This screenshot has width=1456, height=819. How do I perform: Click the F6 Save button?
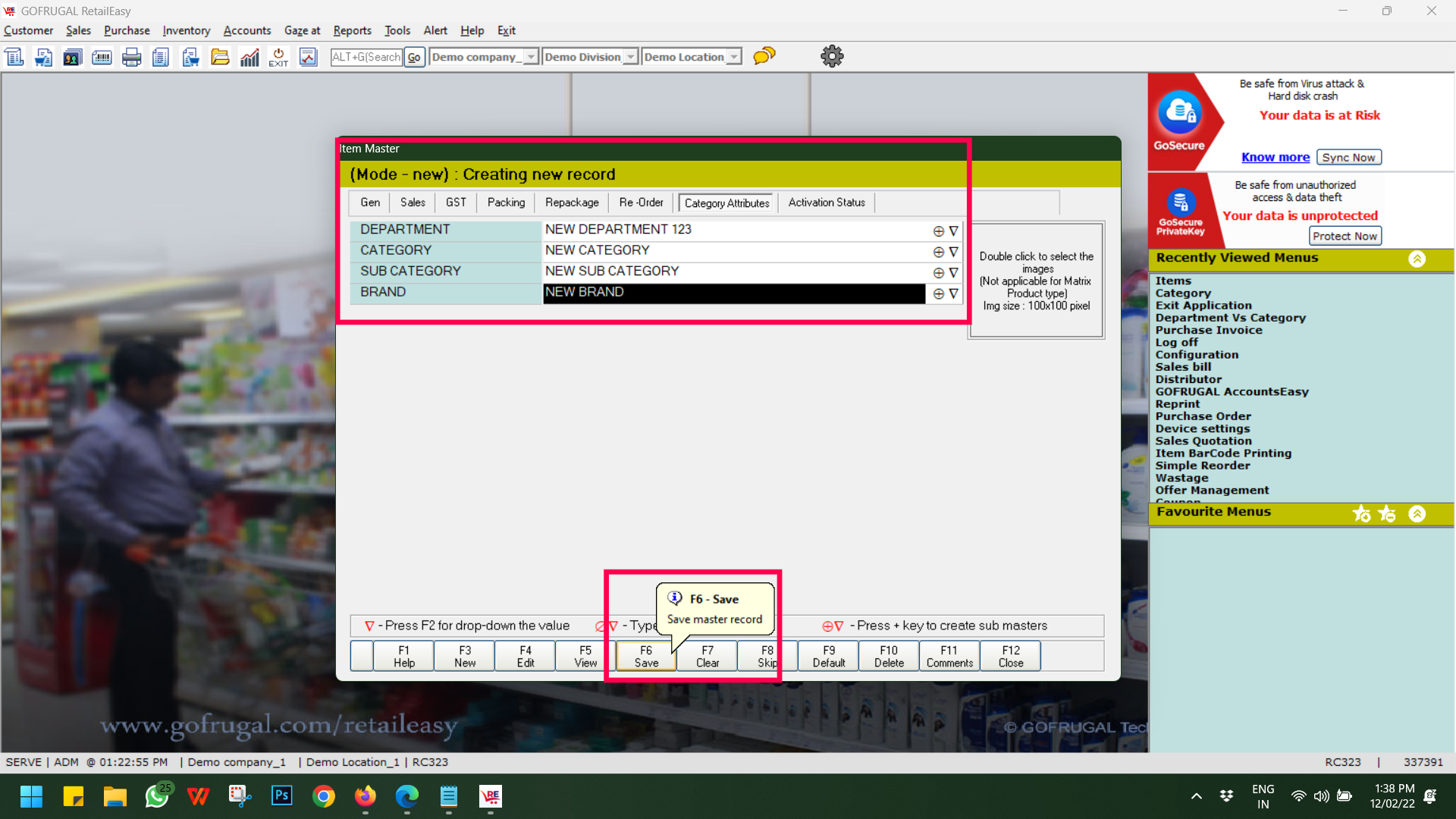(x=646, y=656)
